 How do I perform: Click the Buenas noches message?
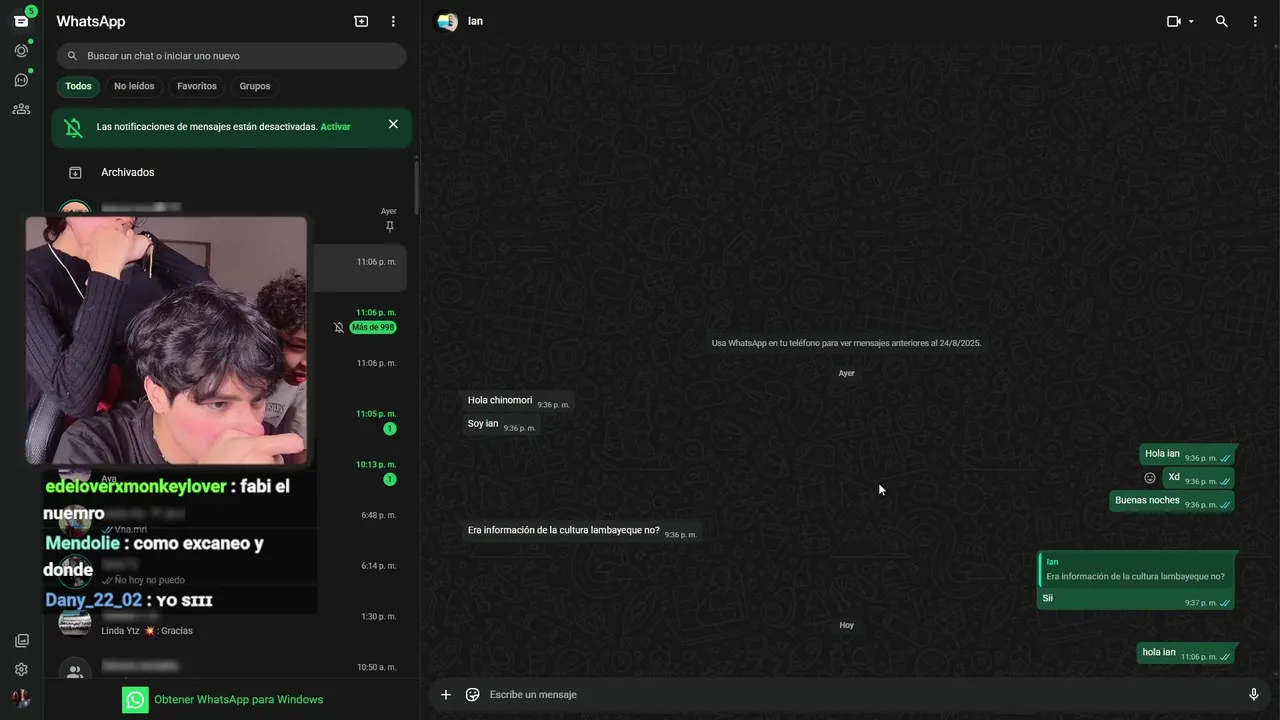[1172, 501]
